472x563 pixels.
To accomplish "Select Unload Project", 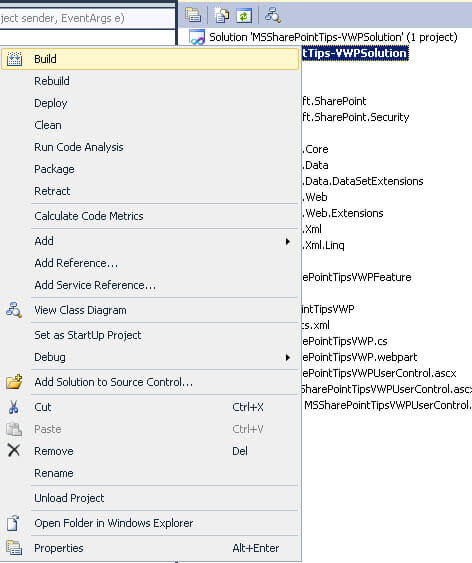I will [x=150, y=498].
